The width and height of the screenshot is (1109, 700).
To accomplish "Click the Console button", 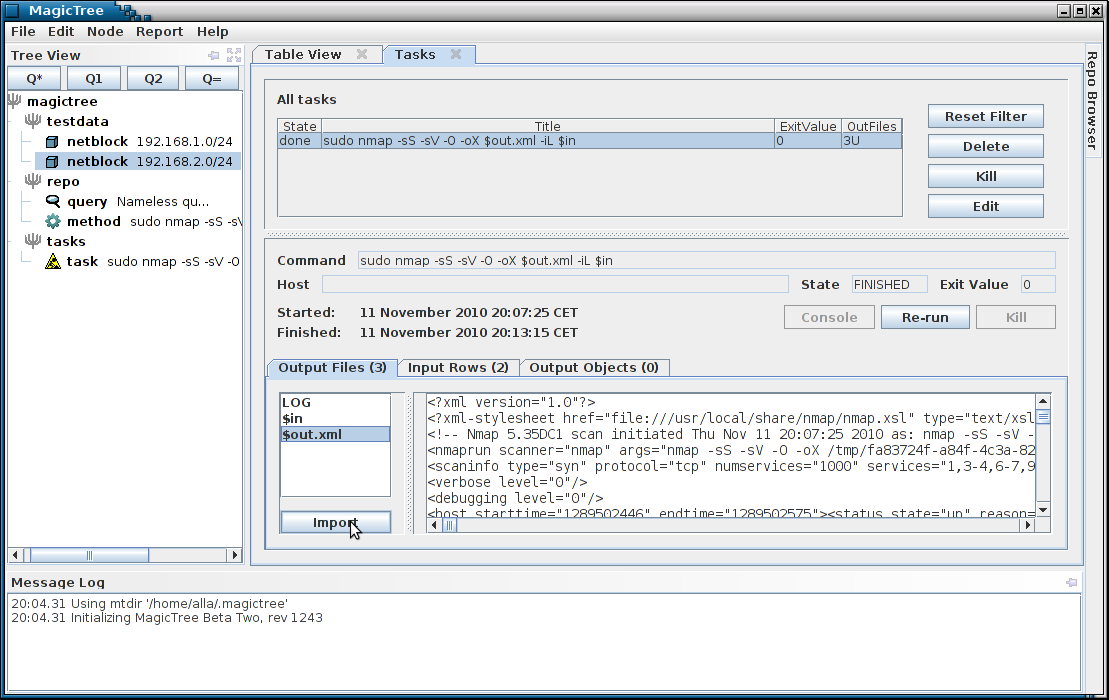I will (829, 317).
